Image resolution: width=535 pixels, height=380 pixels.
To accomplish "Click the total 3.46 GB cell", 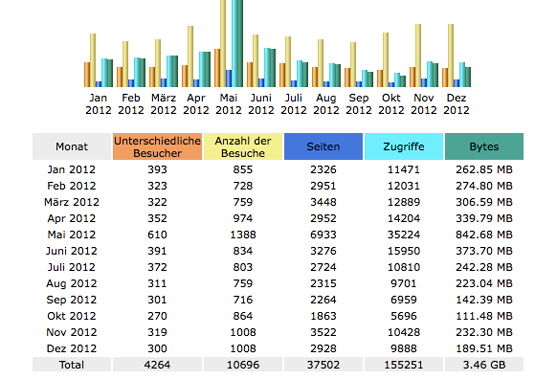I will click(x=484, y=365).
